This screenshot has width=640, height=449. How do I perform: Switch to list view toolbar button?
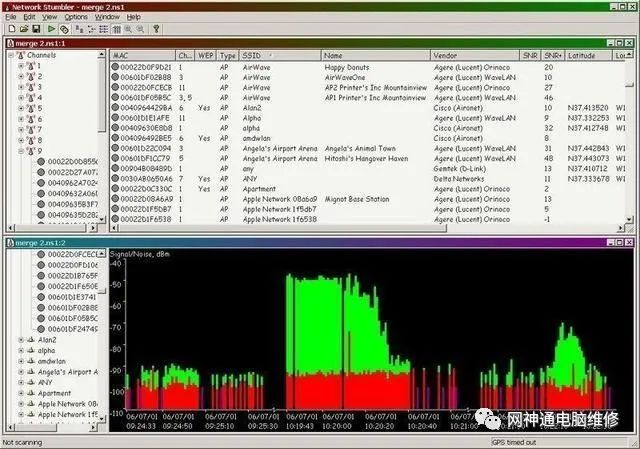104,29
